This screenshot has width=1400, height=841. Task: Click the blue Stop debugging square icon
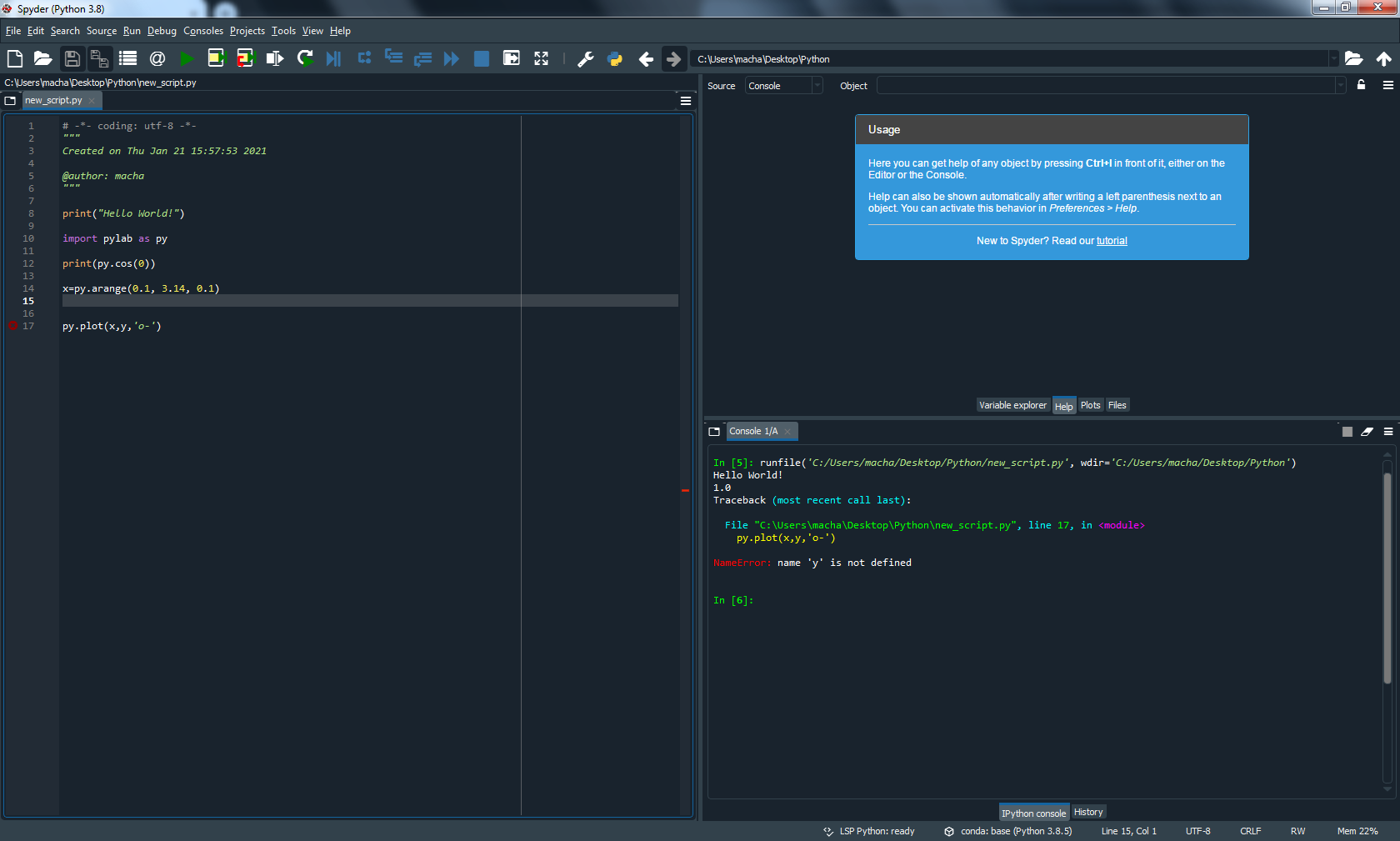click(x=481, y=58)
